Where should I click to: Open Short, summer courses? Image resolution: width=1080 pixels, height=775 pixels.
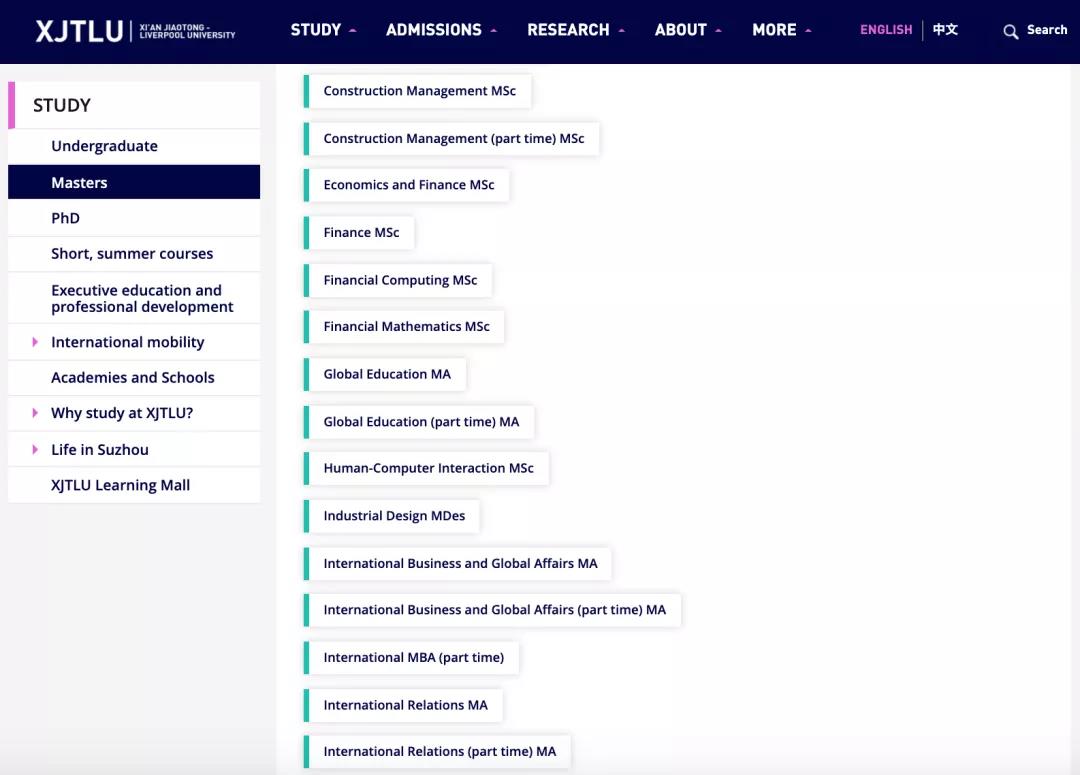134,254
